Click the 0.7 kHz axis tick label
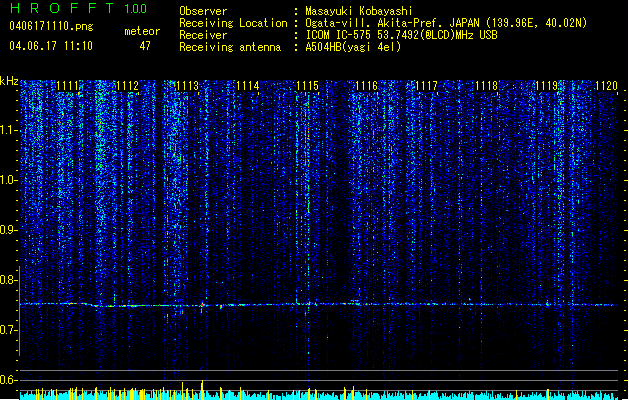Screen dimensions: 629x400 [9, 330]
